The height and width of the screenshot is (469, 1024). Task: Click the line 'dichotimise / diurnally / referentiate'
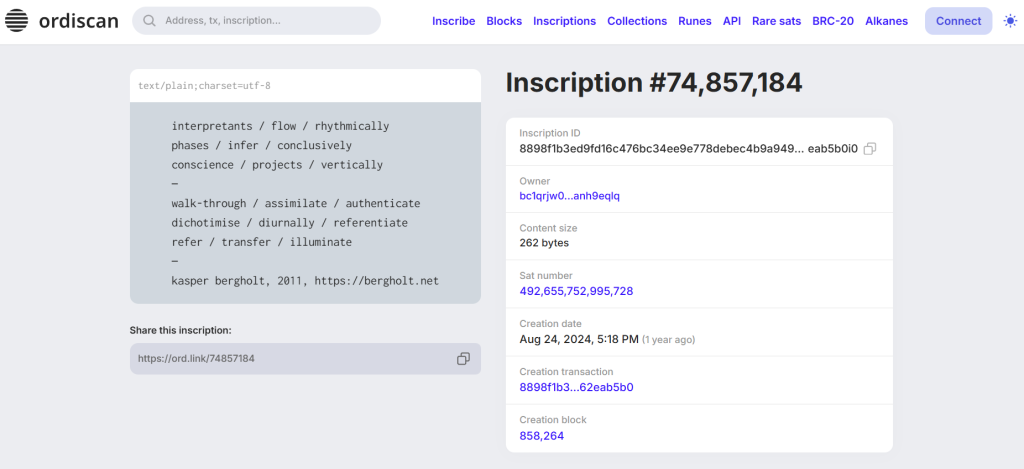tap(289, 223)
